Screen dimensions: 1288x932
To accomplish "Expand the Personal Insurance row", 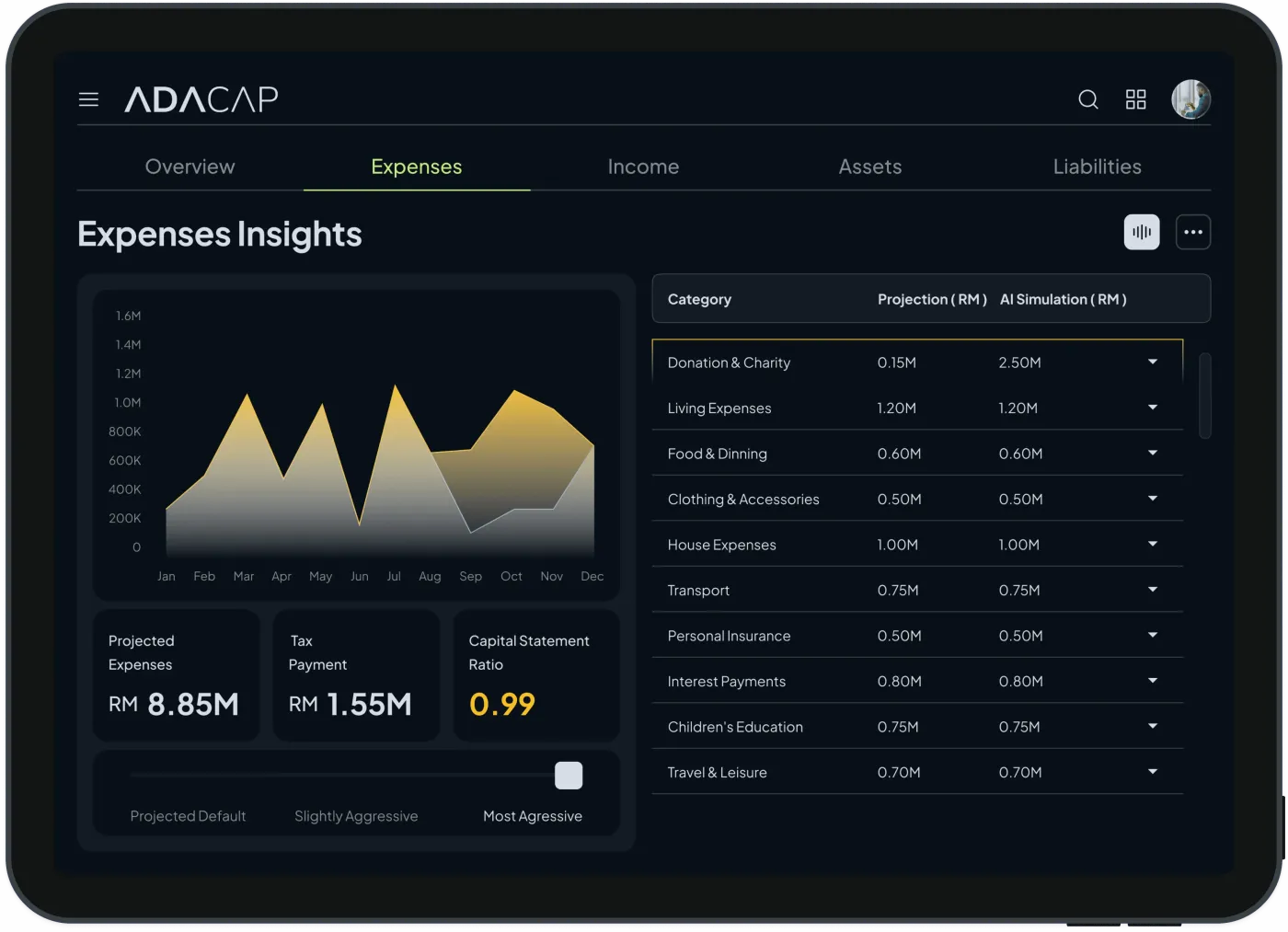I will pos(1153,635).
